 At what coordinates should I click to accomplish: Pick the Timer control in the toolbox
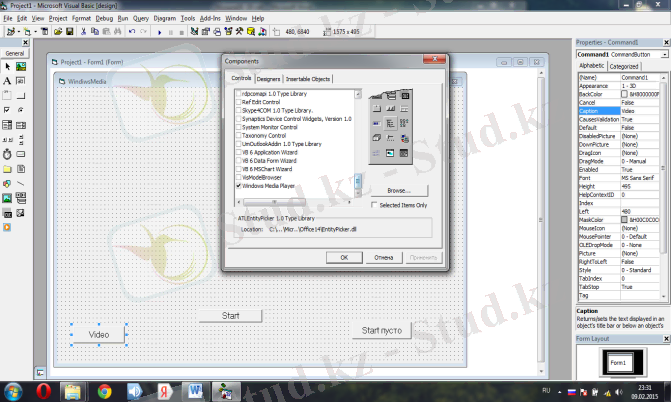8,155
